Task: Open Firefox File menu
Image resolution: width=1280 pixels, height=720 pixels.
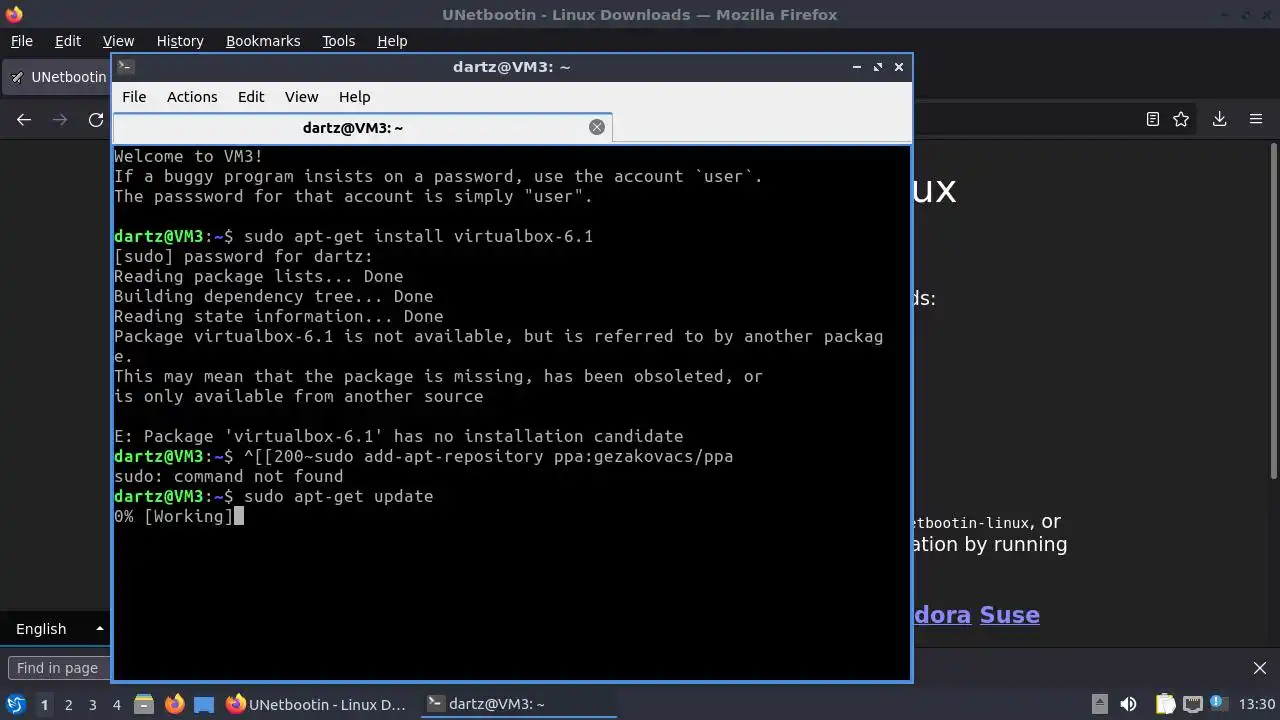Action: 21,41
